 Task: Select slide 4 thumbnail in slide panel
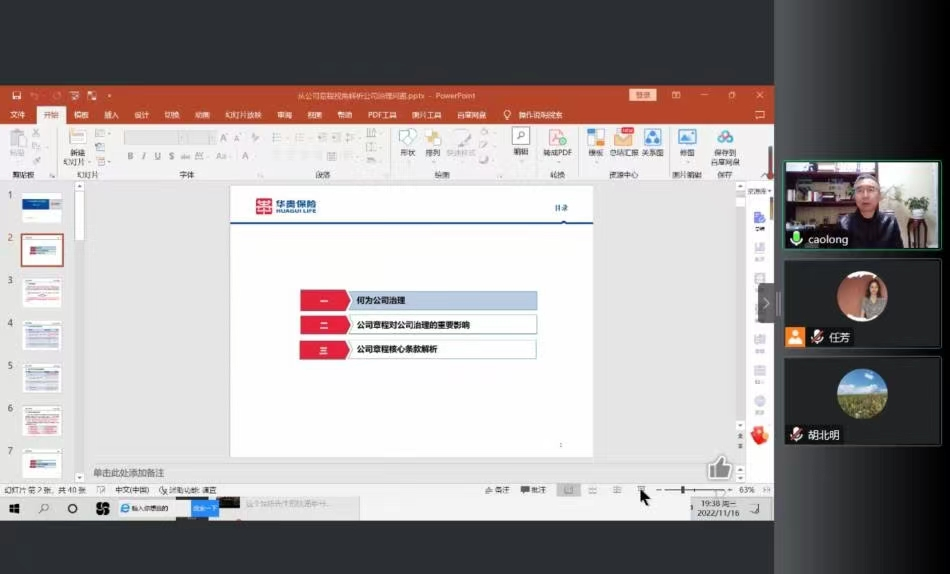point(42,336)
